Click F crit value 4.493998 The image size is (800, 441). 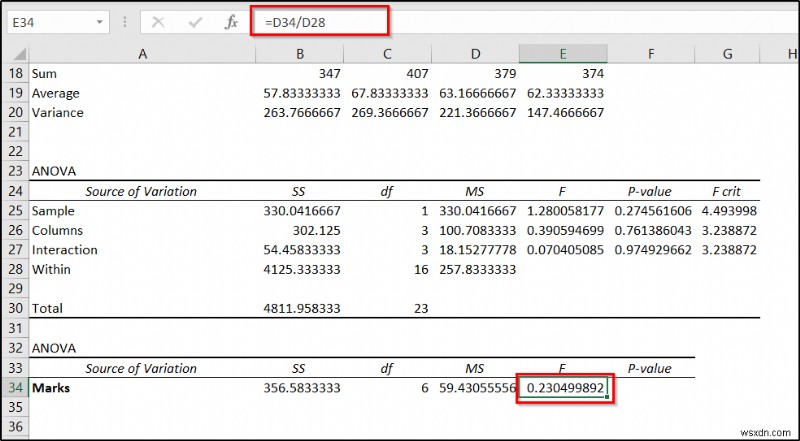(729, 211)
